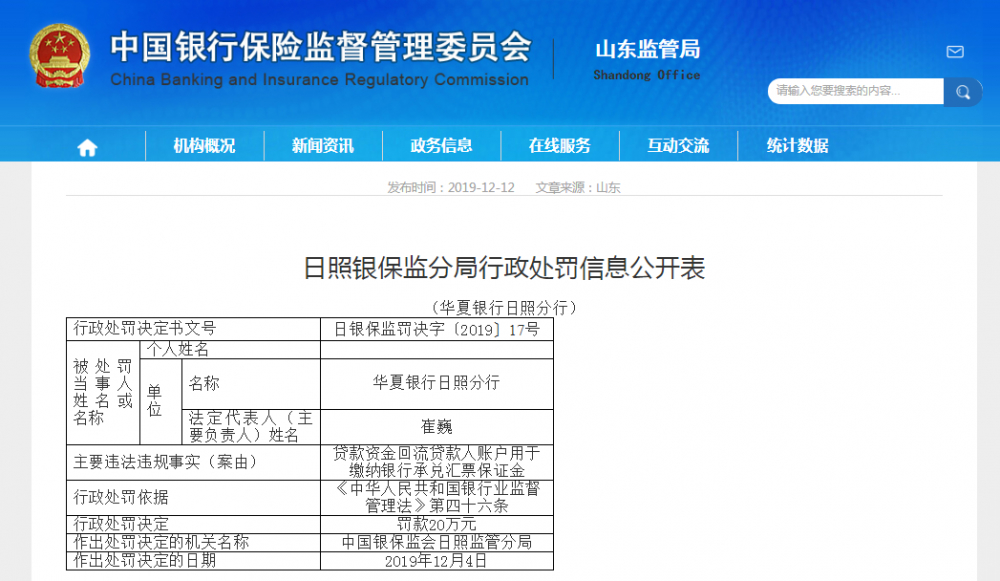Click the 2019年12月4日 decision date cell
The image size is (1000, 581).
(436, 561)
